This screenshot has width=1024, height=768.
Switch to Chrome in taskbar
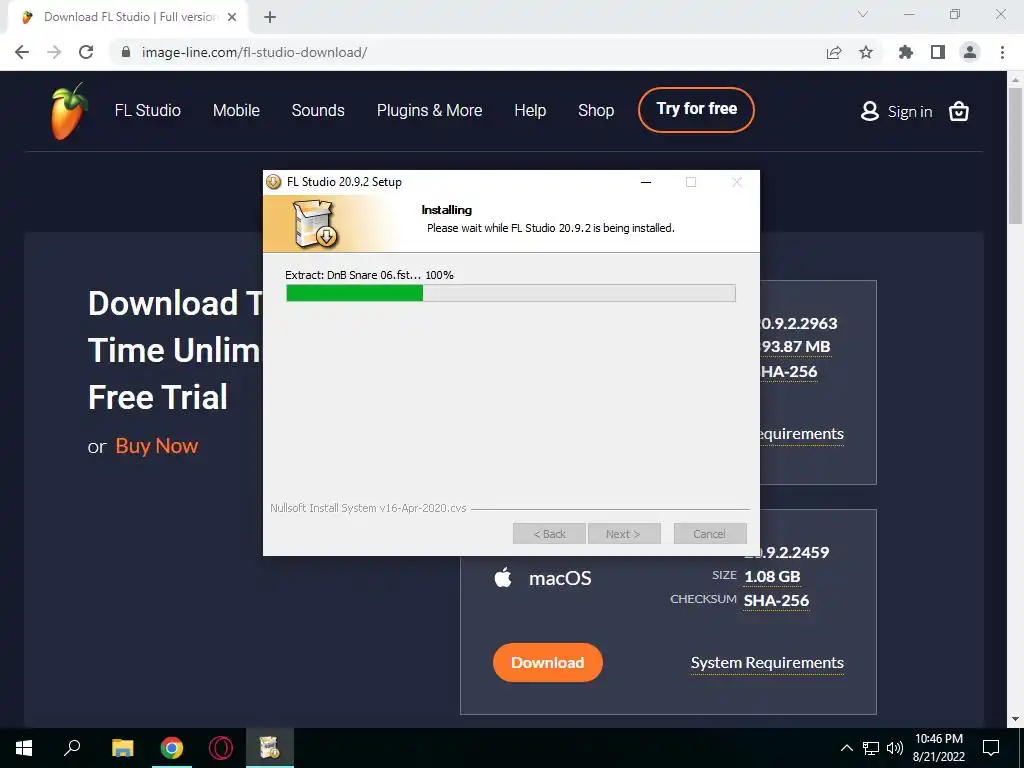172,748
